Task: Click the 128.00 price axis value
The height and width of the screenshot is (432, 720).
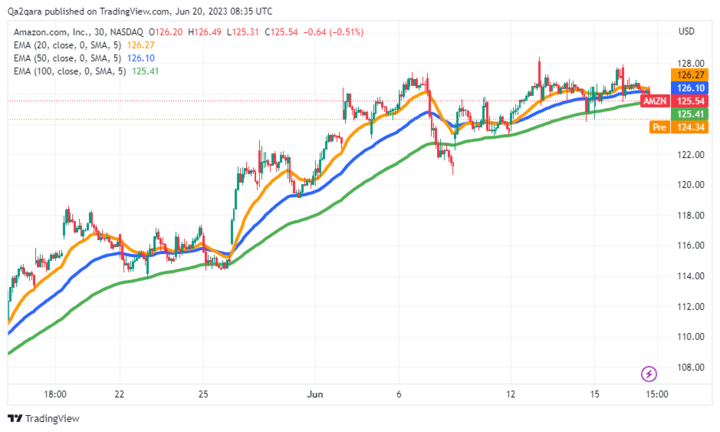Action: (x=691, y=63)
